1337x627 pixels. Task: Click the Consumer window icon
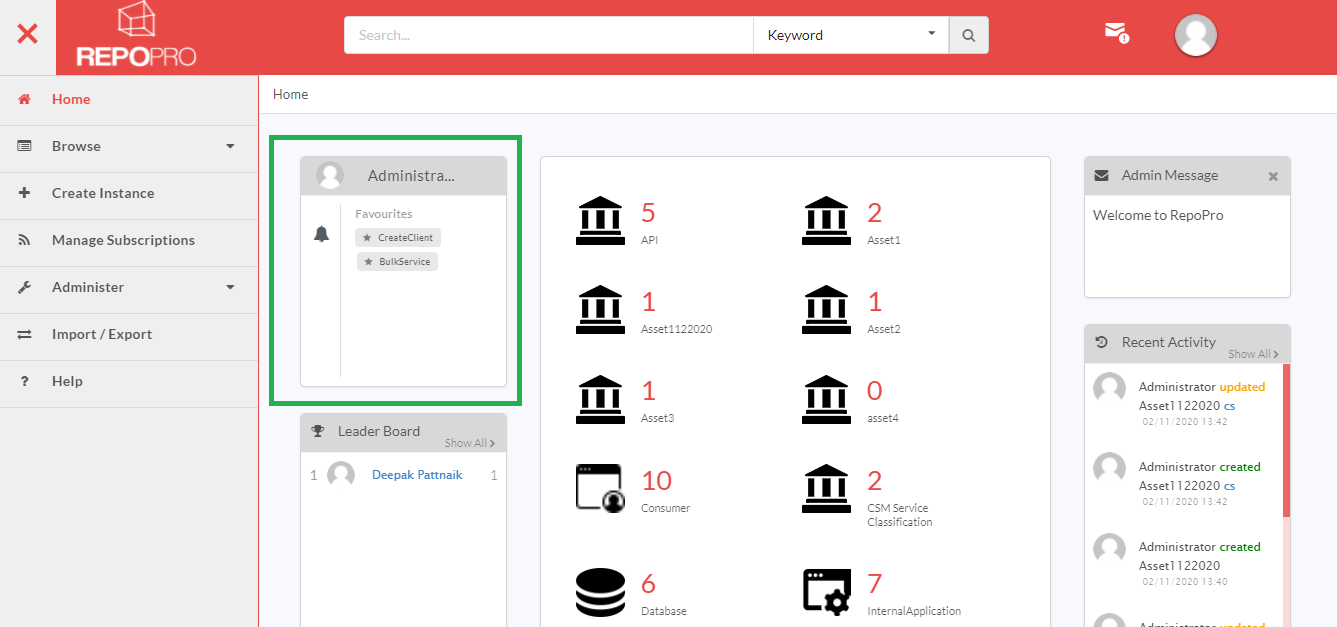click(x=600, y=488)
